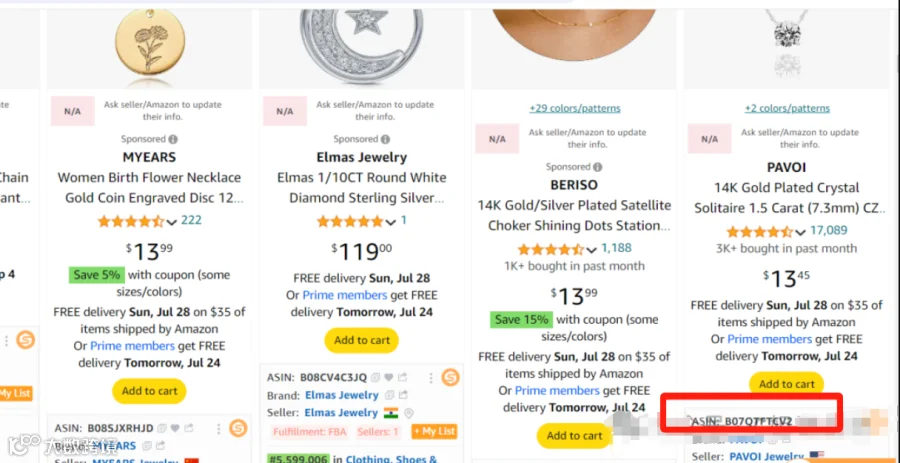
Task: Add Elmas product to My List
Action: tap(435, 431)
